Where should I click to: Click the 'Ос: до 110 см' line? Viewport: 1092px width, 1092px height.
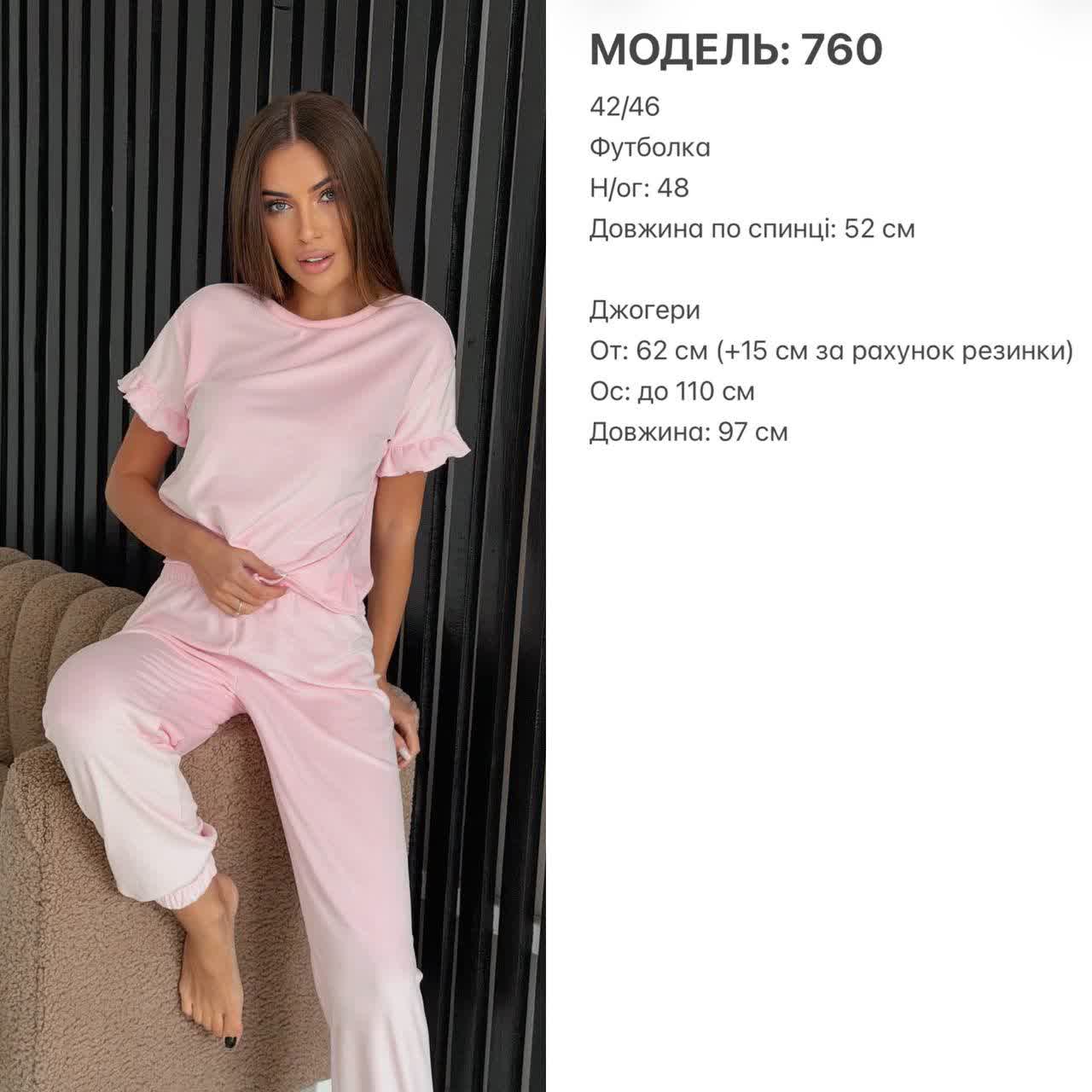[672, 392]
